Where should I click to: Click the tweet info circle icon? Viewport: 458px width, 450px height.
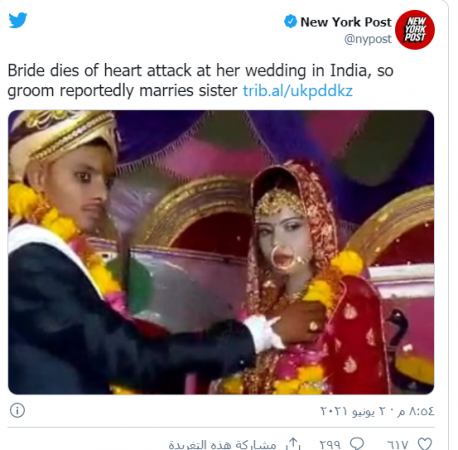point(17,410)
